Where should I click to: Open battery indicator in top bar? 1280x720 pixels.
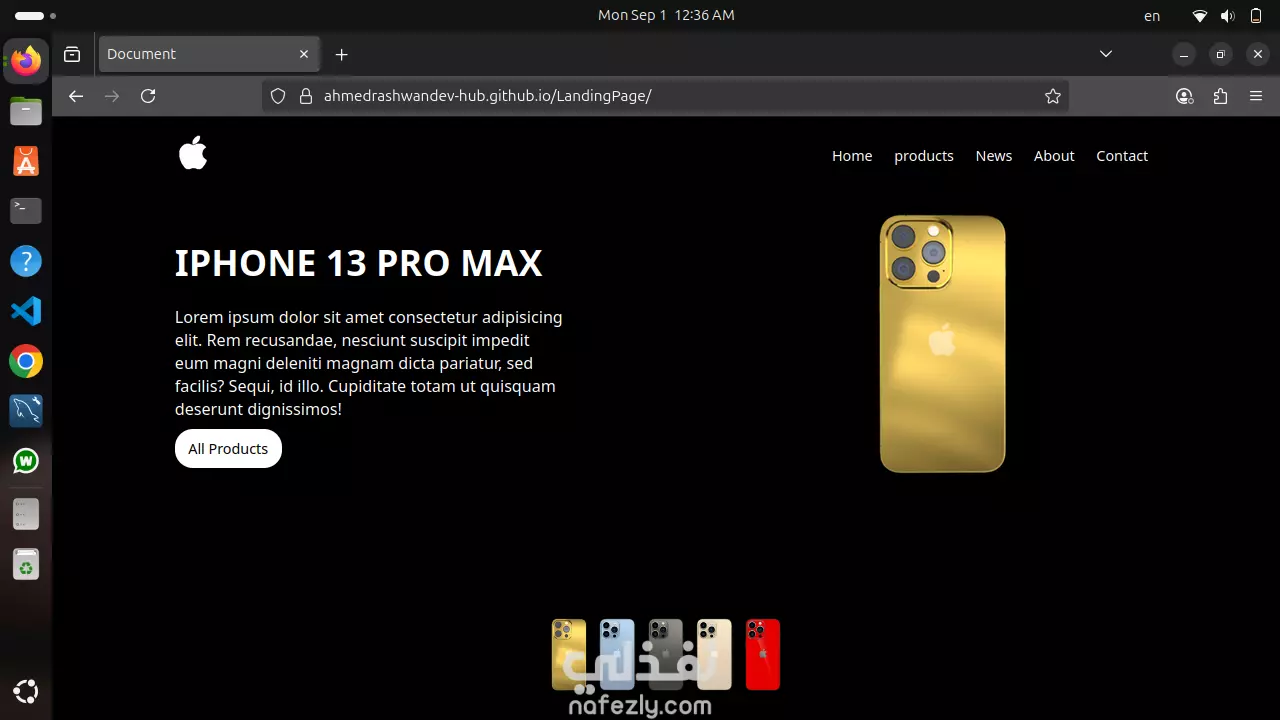1256,16
